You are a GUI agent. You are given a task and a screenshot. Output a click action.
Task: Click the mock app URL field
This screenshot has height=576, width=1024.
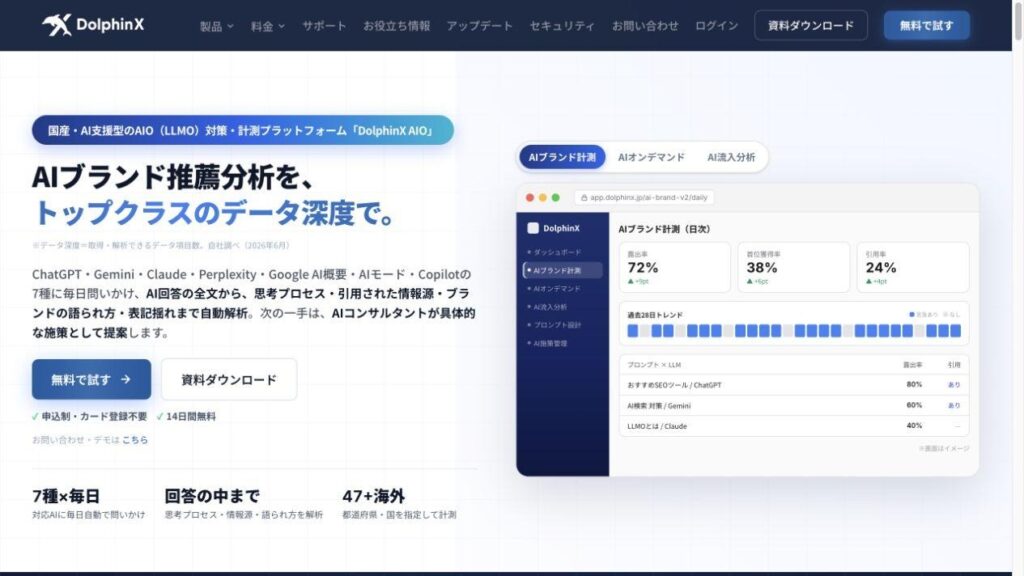tap(644, 197)
